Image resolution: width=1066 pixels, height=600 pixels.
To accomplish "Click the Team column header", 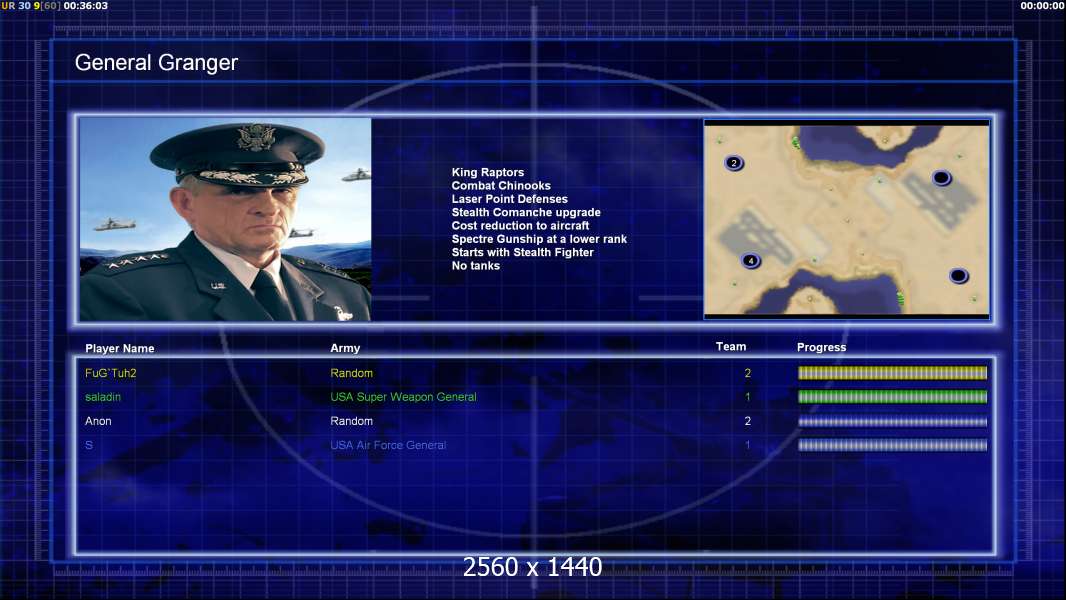I will pos(731,347).
